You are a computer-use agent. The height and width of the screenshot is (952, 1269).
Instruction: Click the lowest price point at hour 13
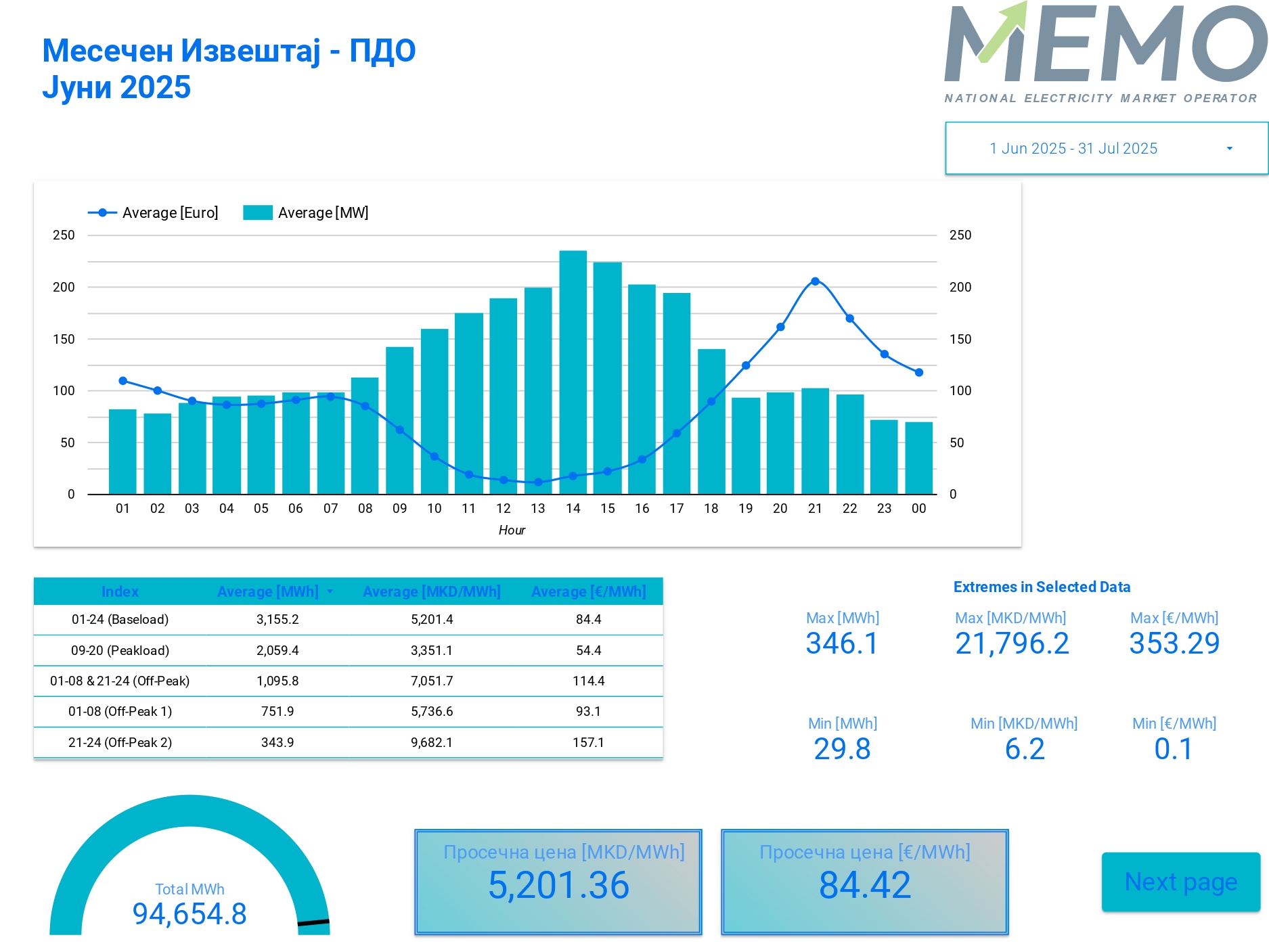[x=538, y=482]
